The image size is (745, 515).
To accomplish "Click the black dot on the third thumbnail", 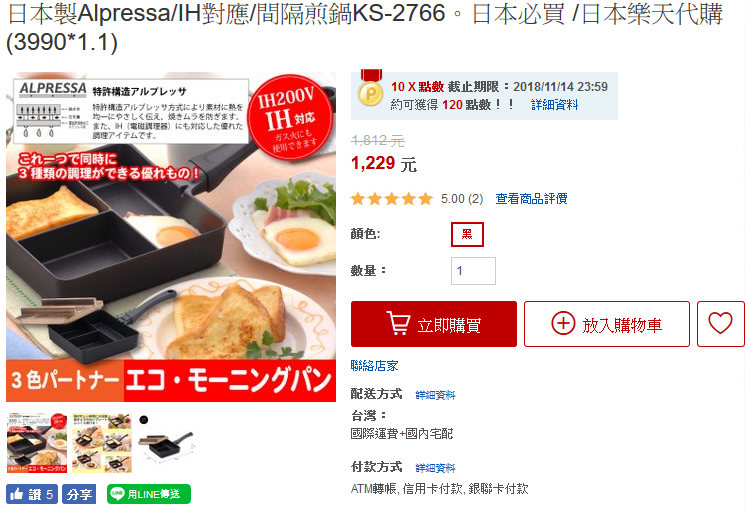I will pos(144,420).
